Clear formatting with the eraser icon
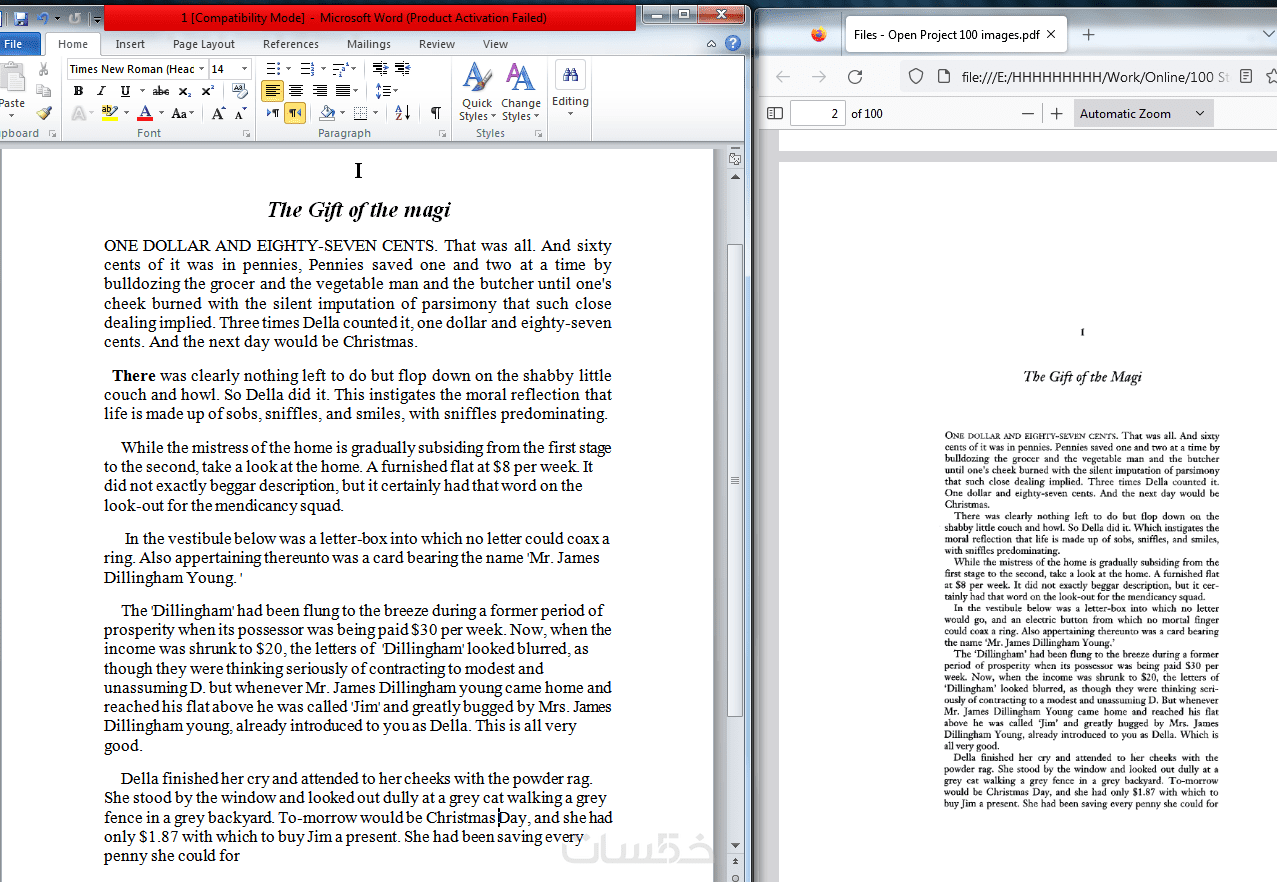The width and height of the screenshot is (1277, 882). point(239,91)
